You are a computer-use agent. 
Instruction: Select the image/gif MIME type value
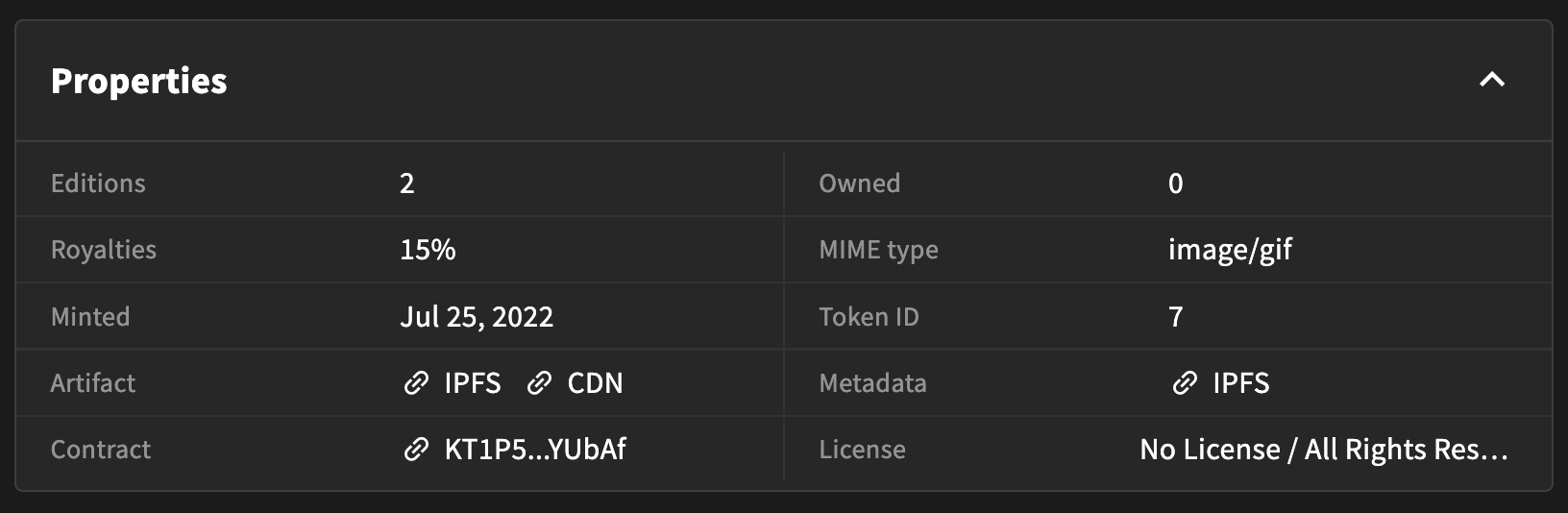pyautogui.click(x=1230, y=250)
